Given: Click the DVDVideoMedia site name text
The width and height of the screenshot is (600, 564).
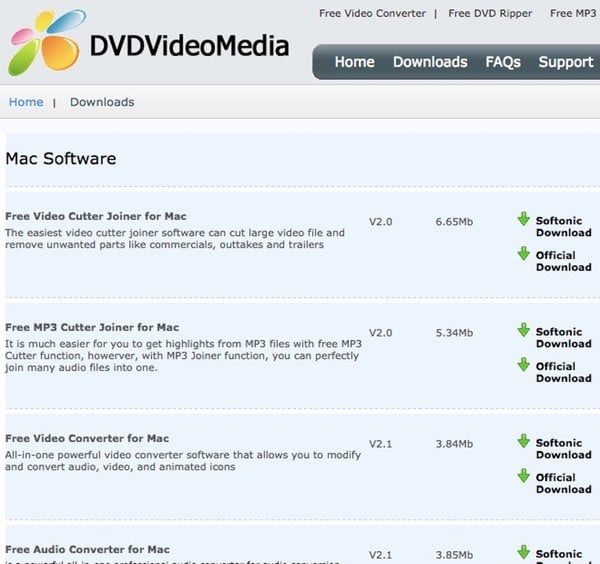Looking at the screenshot, I should click(189, 46).
